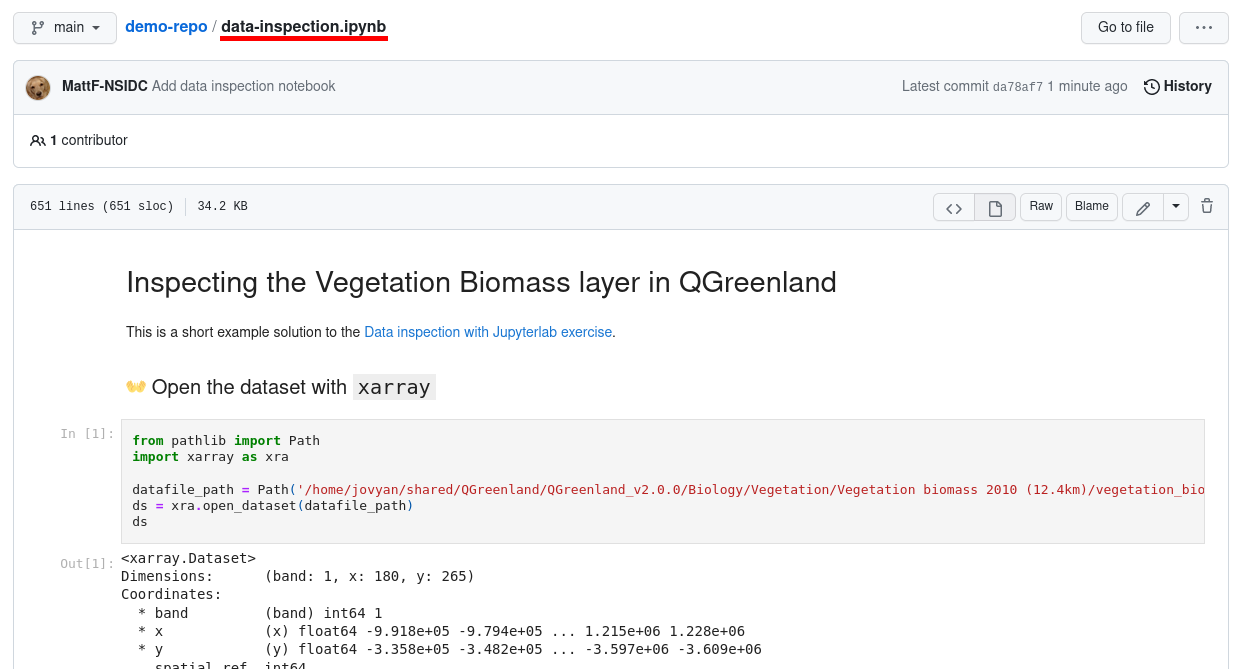Click the contributors people icon
This screenshot has width=1241, height=669.
(x=38, y=141)
